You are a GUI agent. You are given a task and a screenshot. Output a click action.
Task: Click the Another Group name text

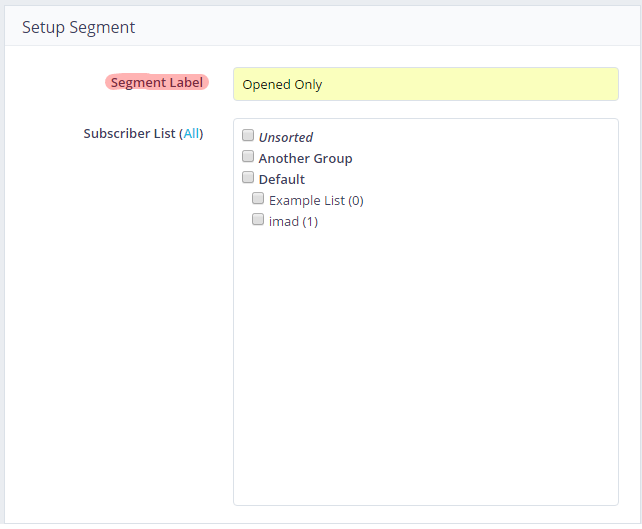(305, 159)
